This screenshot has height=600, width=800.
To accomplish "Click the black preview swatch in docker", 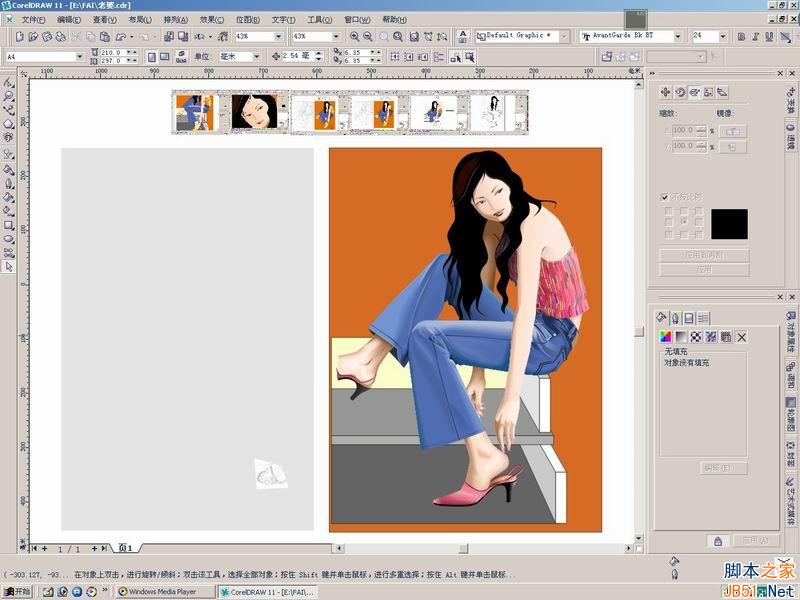I will [729, 223].
